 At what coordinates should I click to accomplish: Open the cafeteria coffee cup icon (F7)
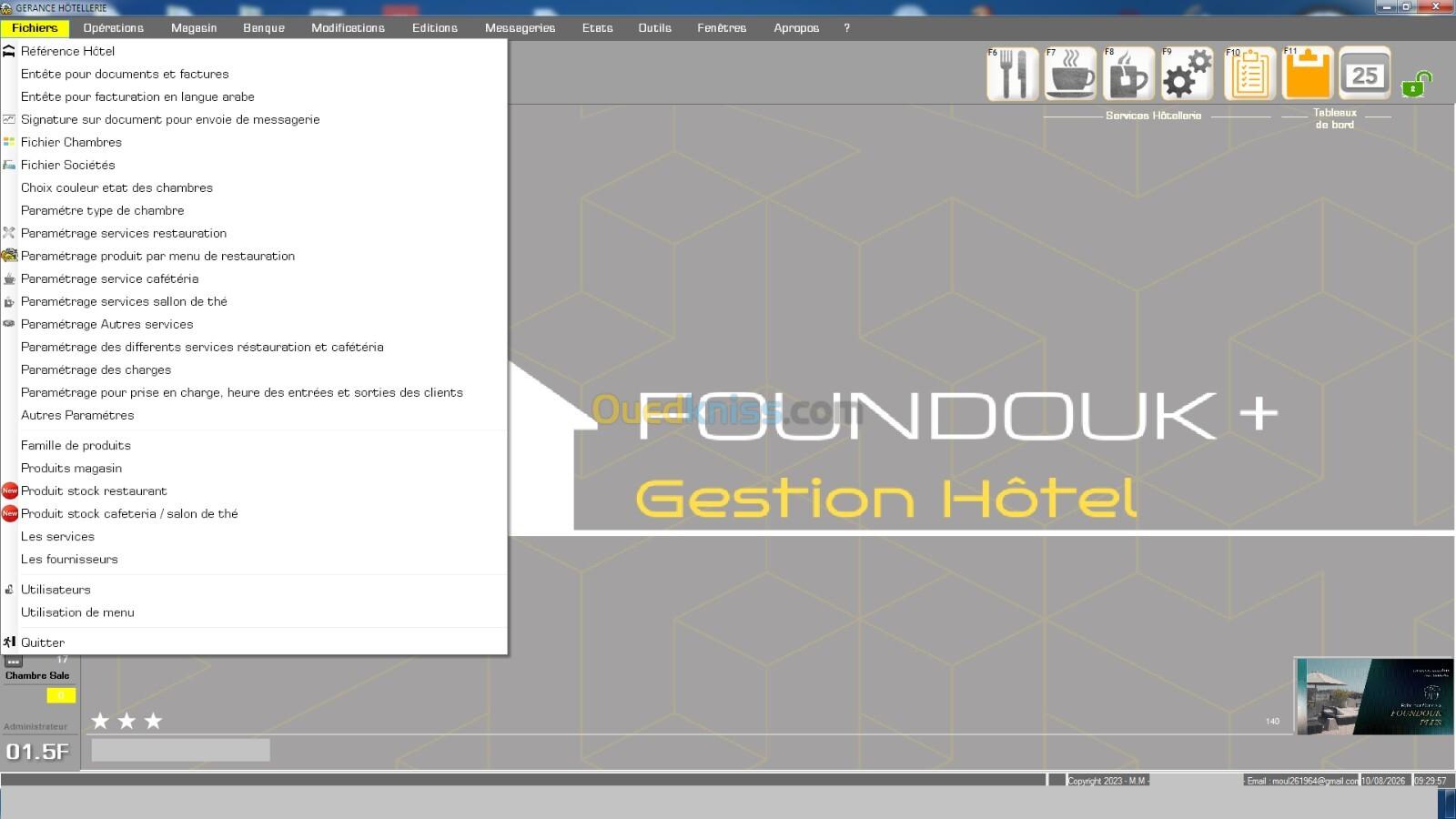pyautogui.click(x=1071, y=74)
